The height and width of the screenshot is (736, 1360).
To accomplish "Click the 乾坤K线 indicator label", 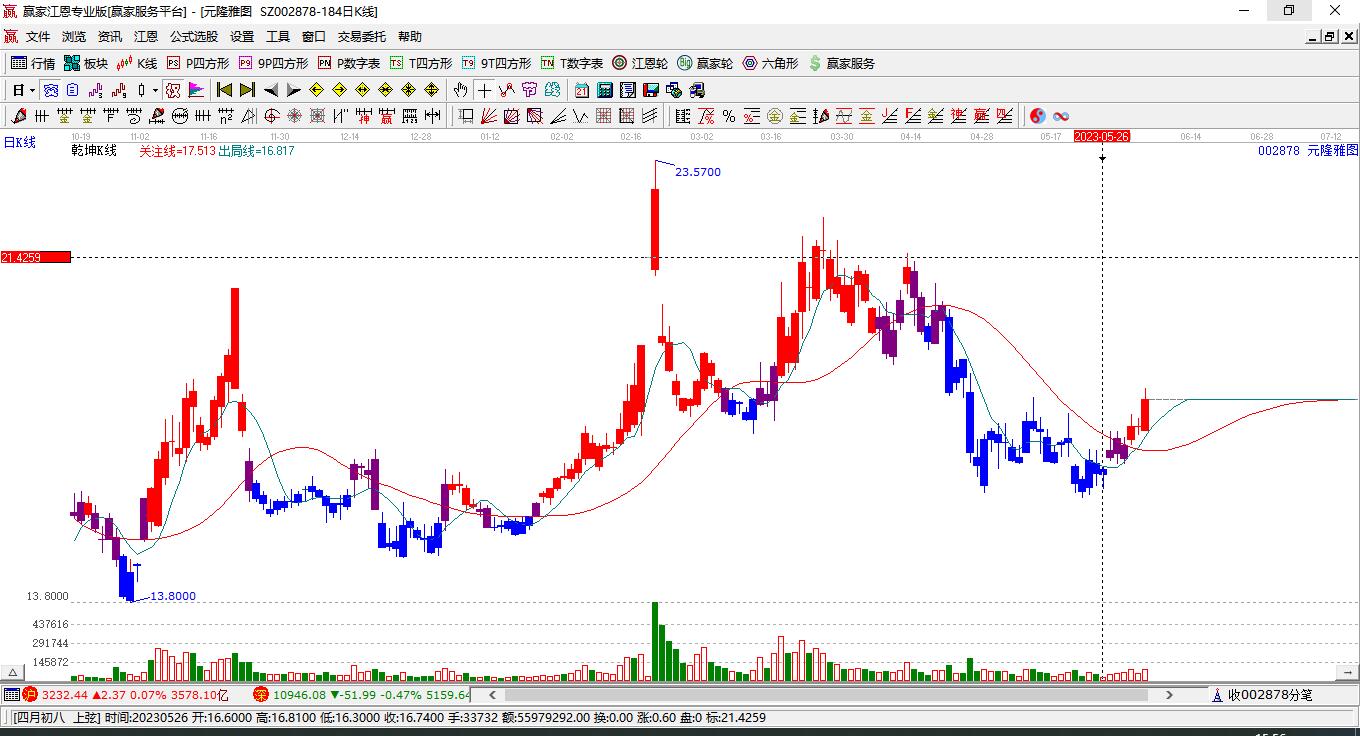I will click(94, 151).
